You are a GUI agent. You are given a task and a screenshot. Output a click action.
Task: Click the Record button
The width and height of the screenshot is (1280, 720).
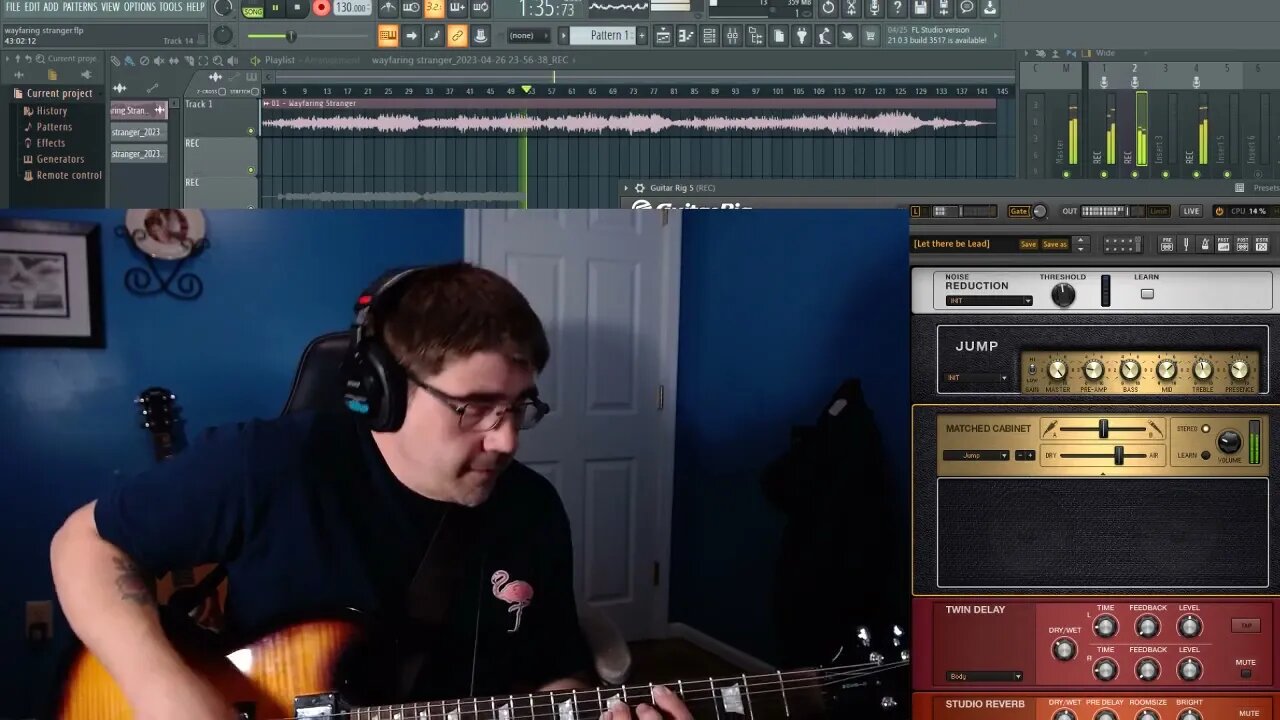[321, 8]
